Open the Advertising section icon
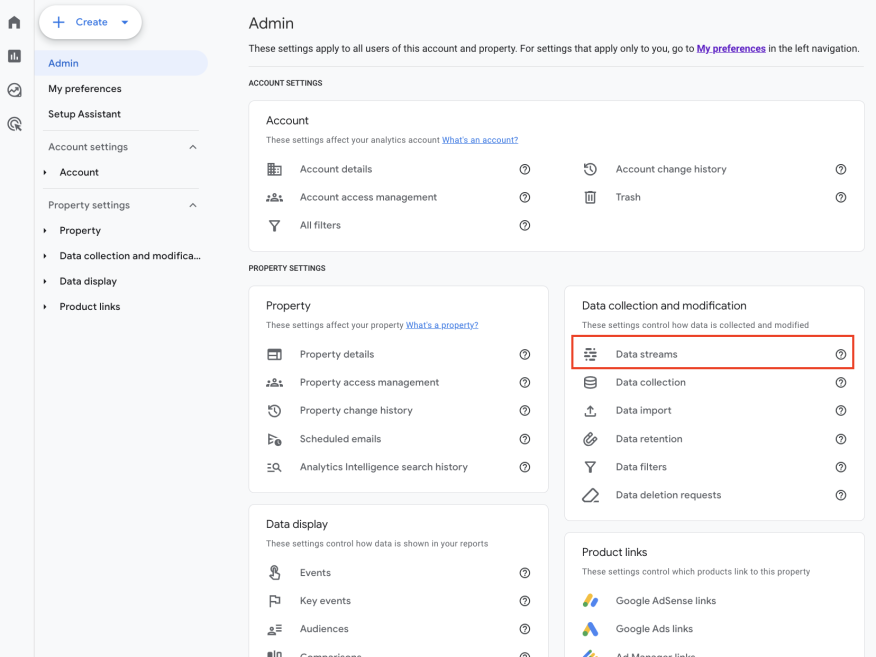876x657 pixels. click(x=13, y=124)
